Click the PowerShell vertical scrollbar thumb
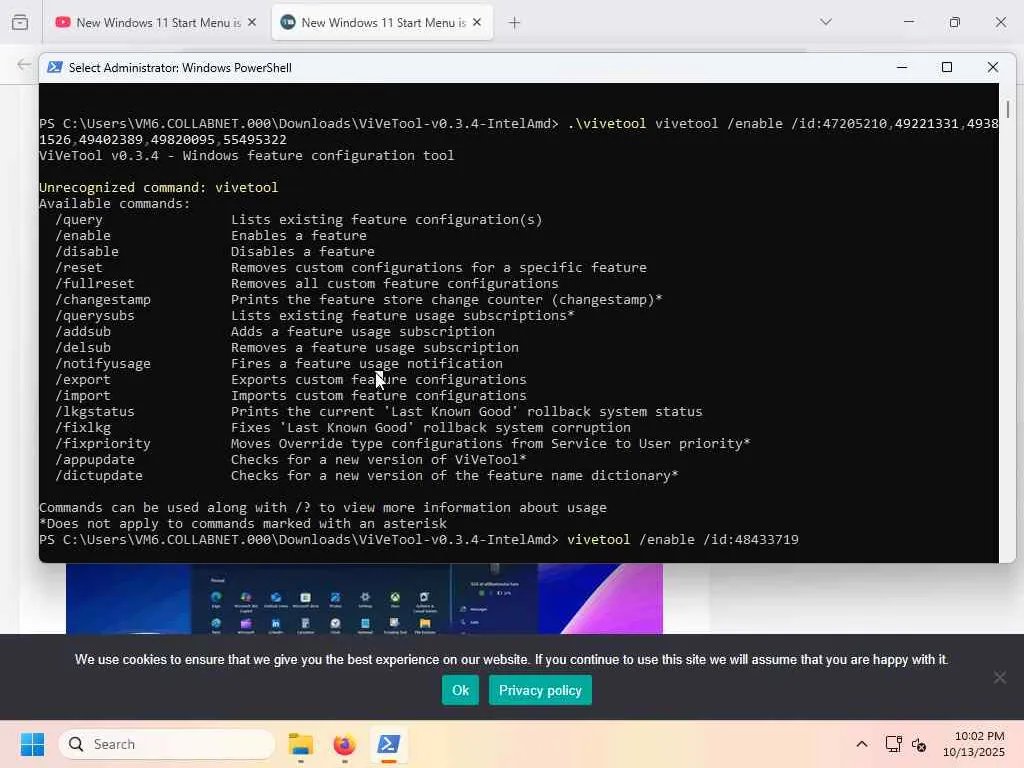The height and width of the screenshot is (768, 1024). click(1008, 109)
